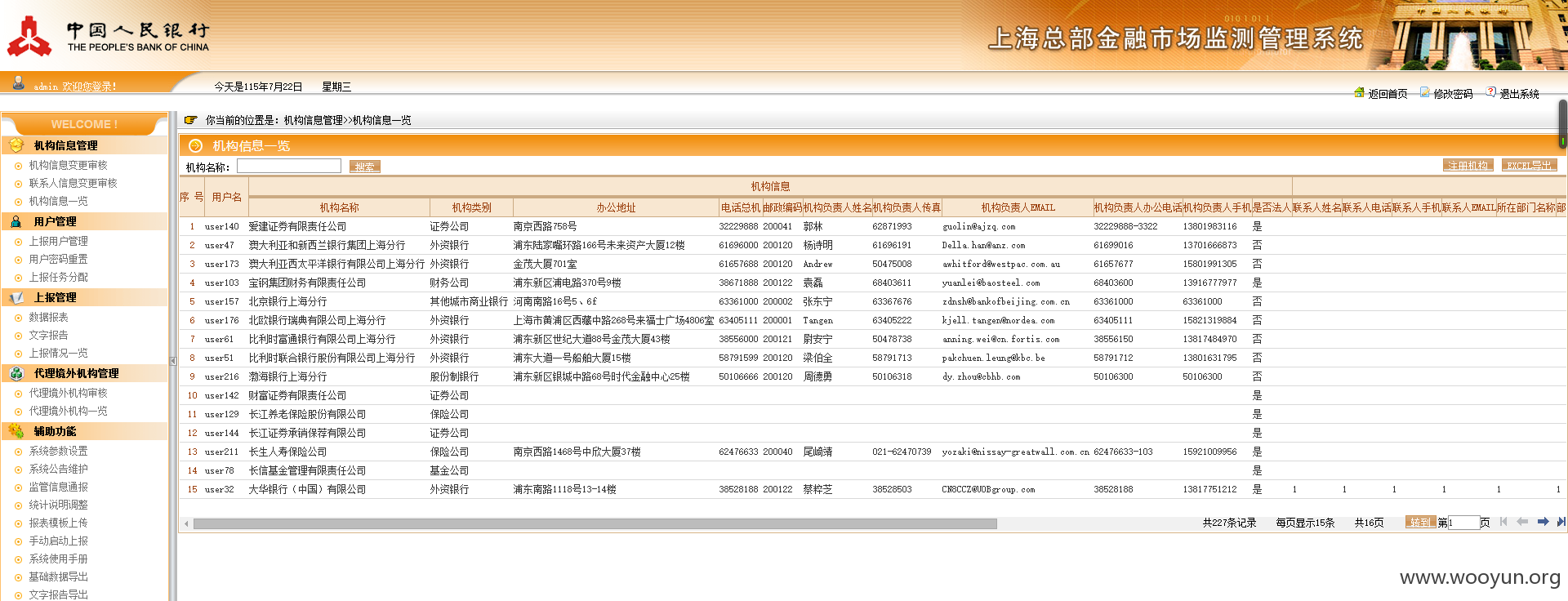Click the home icon beside 返回首页
This screenshot has width=1568, height=601.
pos(1359,92)
